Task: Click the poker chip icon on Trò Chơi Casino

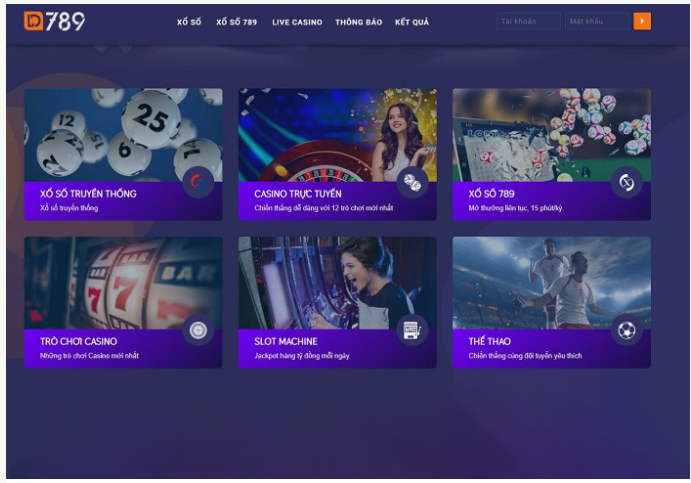Action: [x=198, y=330]
